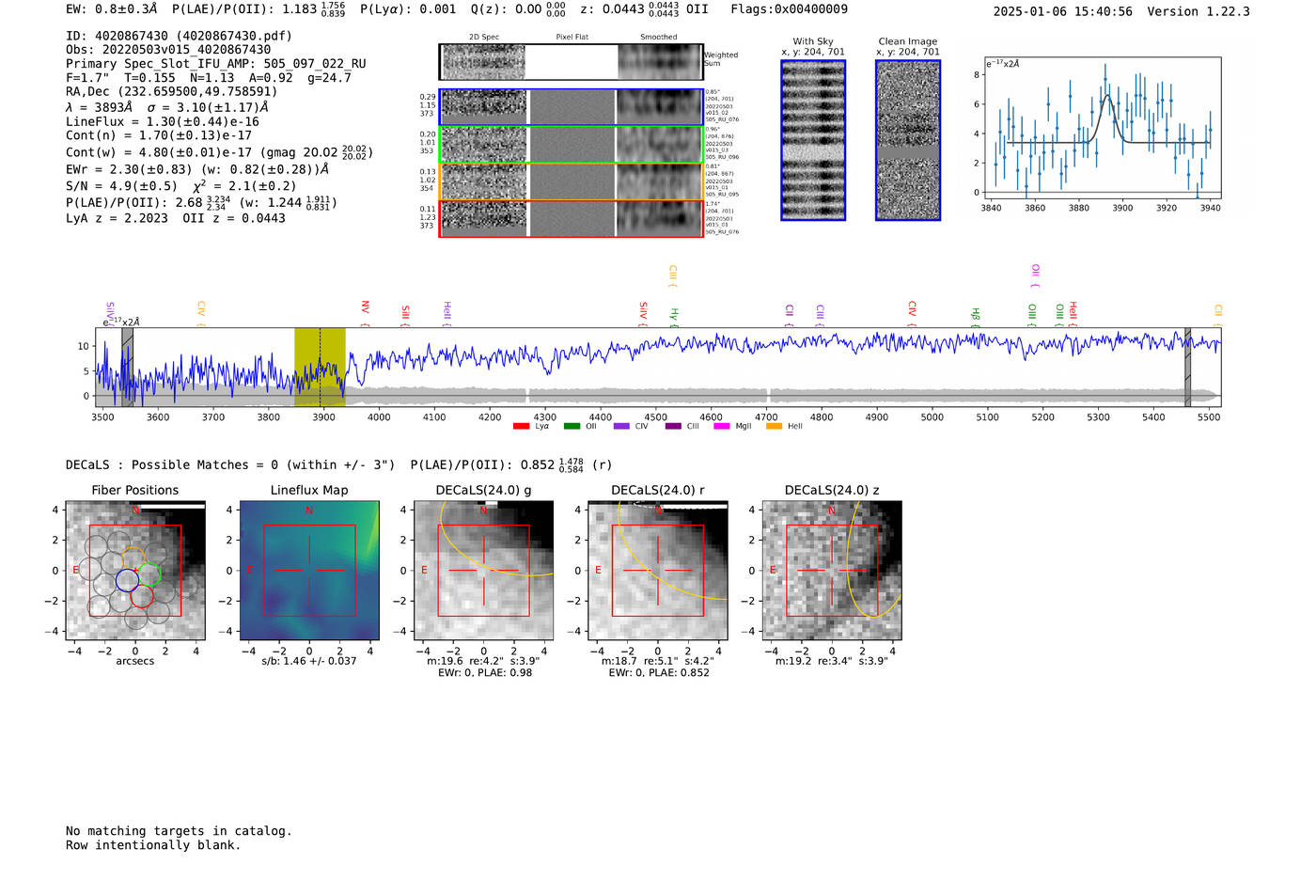Click the RA,Dec coordinates line
Image resolution: width=1316 pixels, height=896 pixels.
tap(172, 92)
